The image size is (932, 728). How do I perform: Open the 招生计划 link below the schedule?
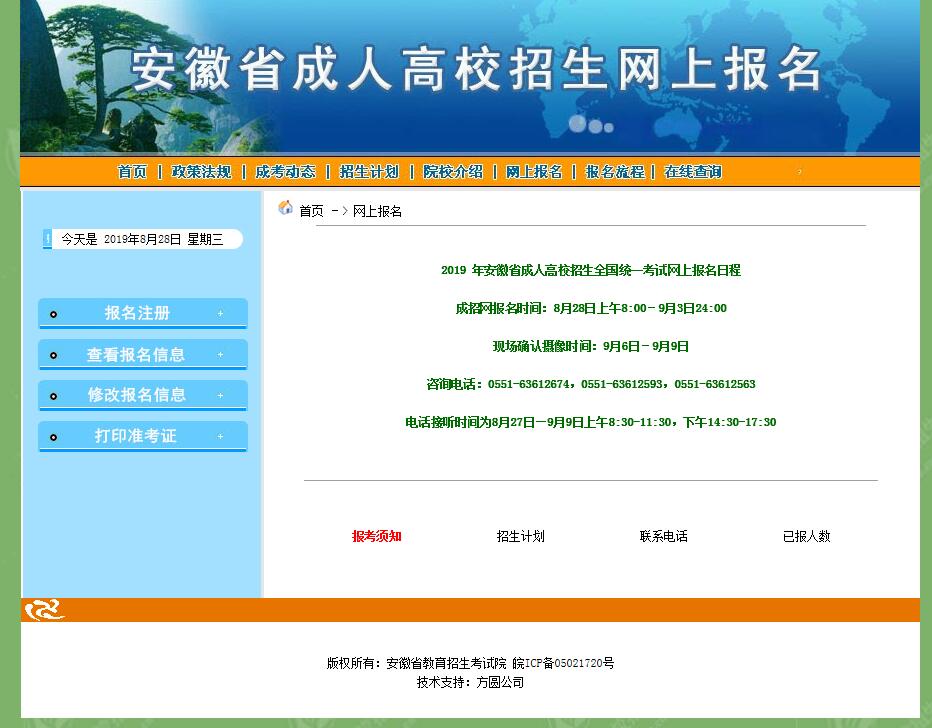pos(521,536)
